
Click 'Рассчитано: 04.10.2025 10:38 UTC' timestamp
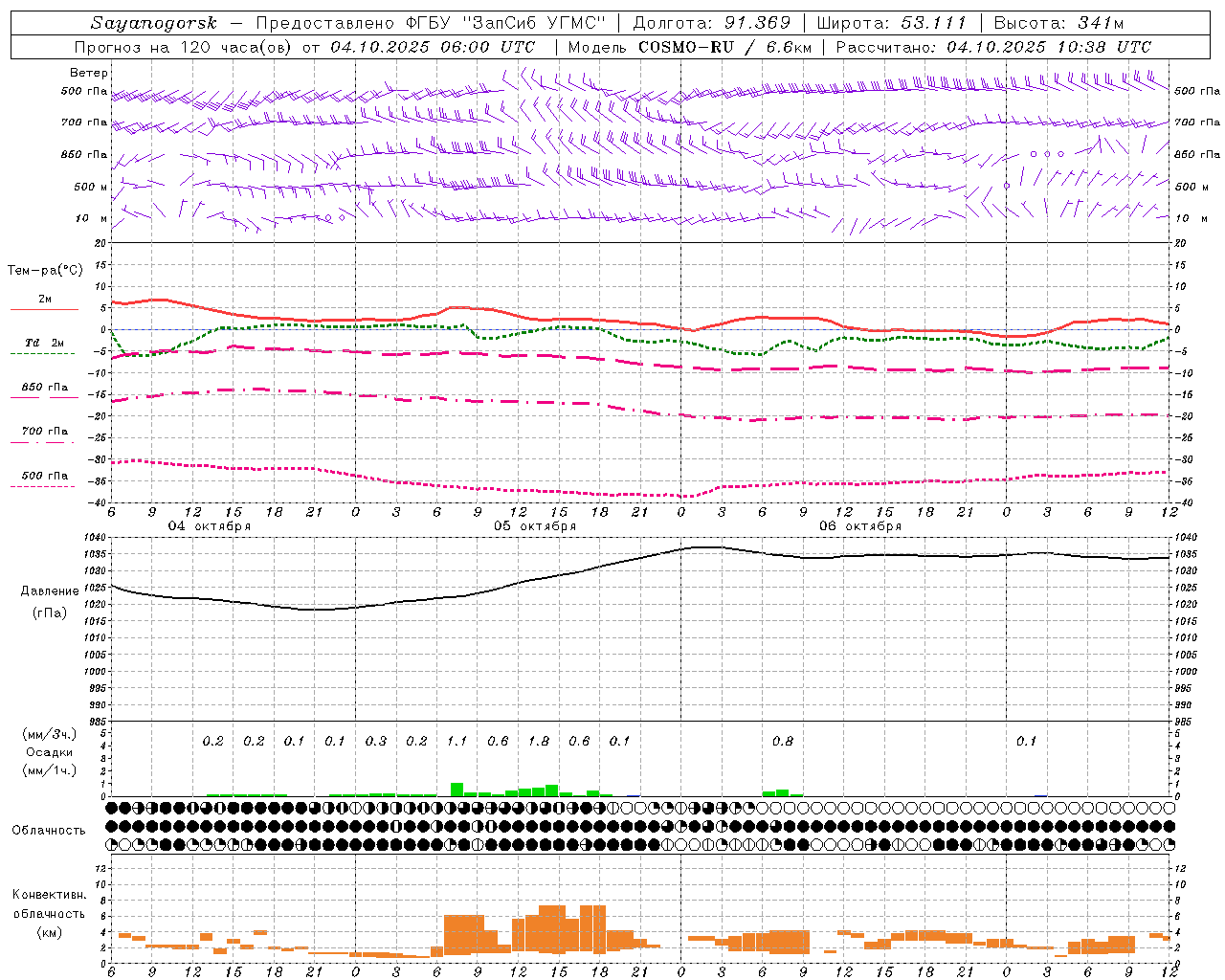coord(993,47)
